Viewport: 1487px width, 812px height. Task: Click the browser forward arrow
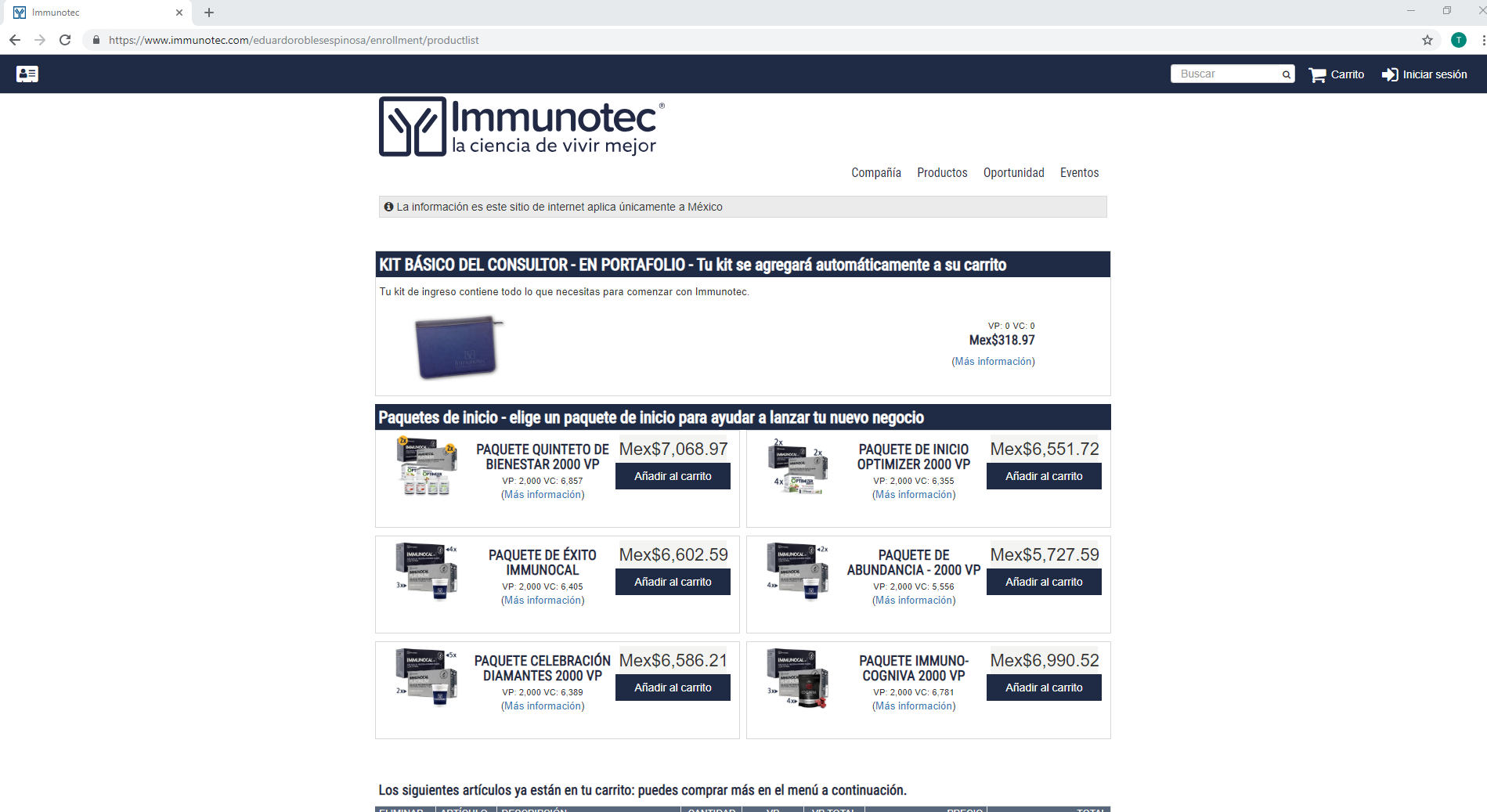click(x=40, y=40)
